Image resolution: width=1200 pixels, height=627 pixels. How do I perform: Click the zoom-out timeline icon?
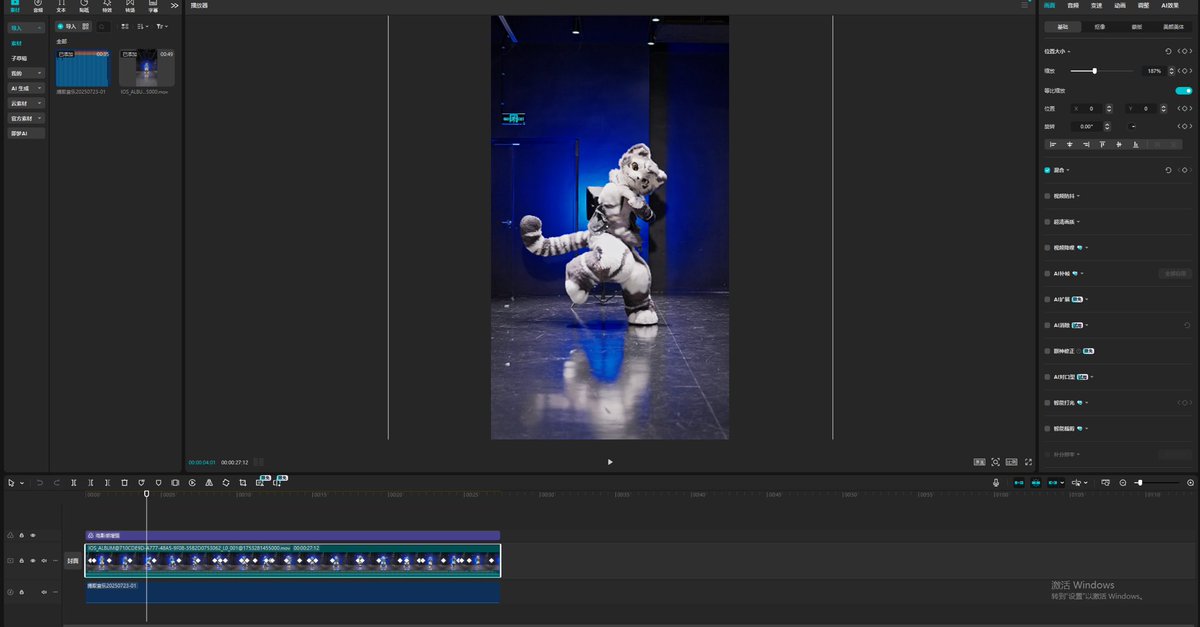[1123, 483]
